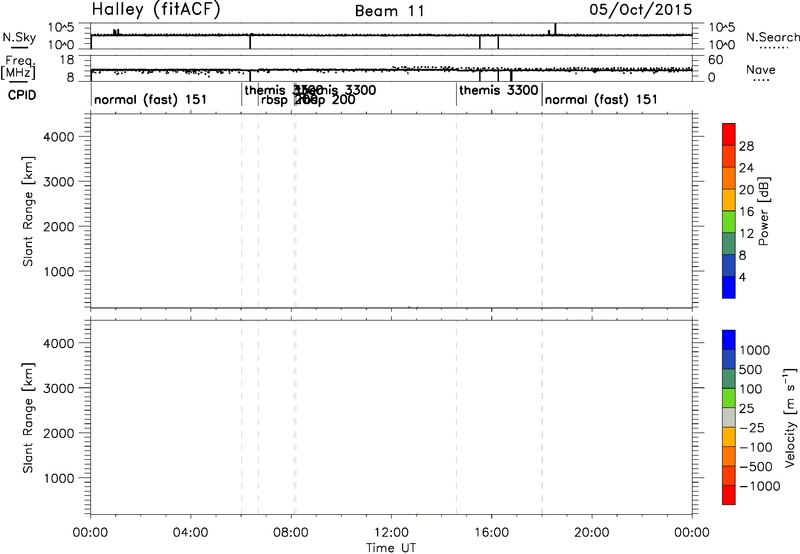Pick the red top segment of Power colorbar
This screenshot has height=554, width=800.
point(729,135)
